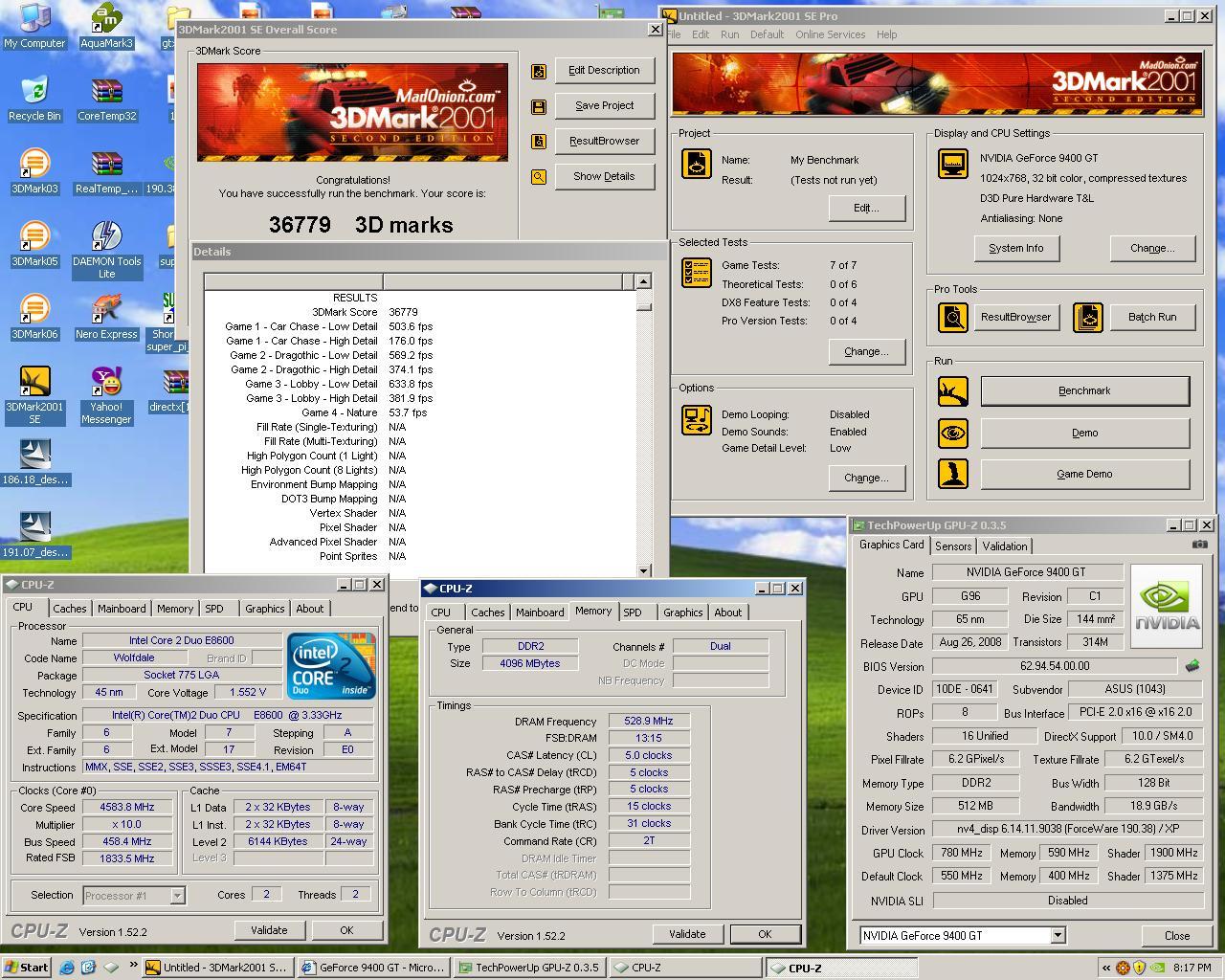Click the 3DMark Score value 36779 row
Image resolution: width=1225 pixels, height=980 pixels.
coord(421,312)
